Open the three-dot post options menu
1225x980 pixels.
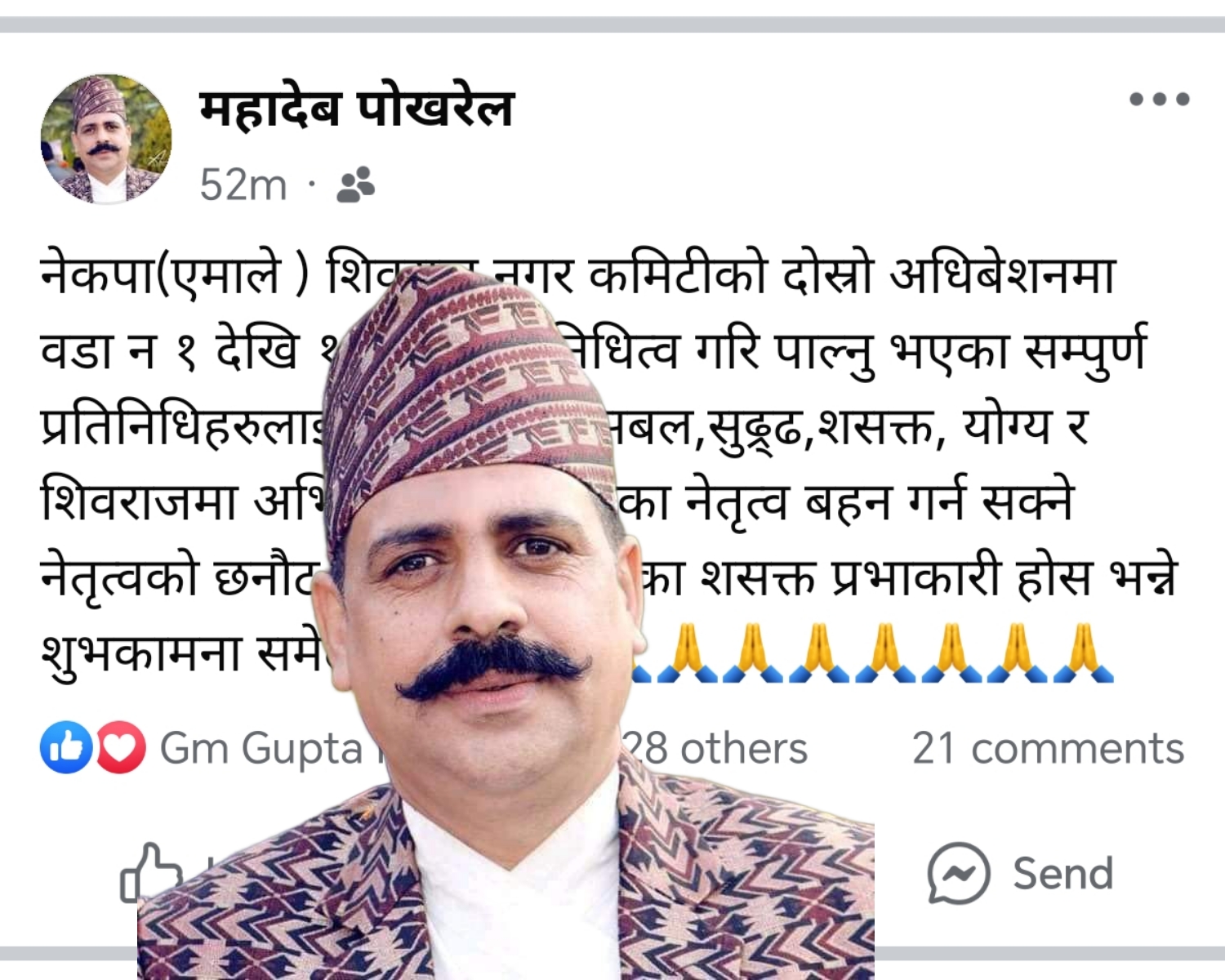pos(1159,100)
